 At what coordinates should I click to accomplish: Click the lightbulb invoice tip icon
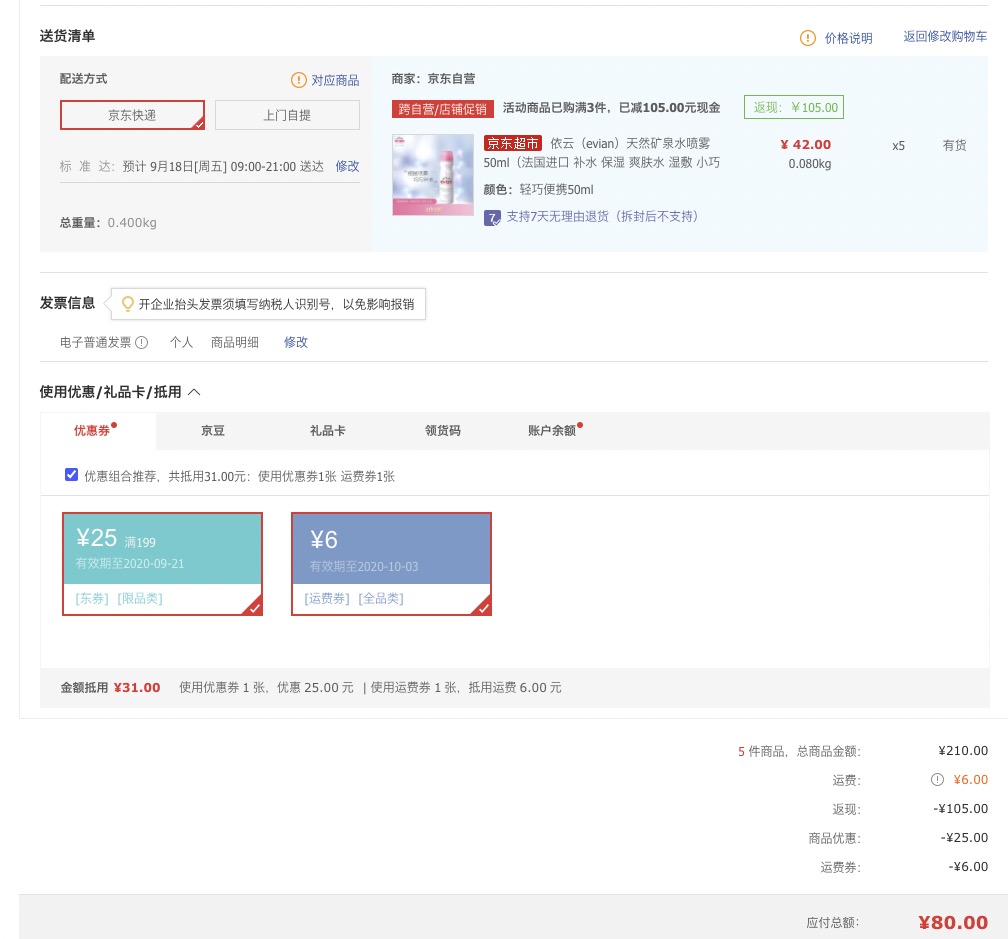click(x=127, y=303)
